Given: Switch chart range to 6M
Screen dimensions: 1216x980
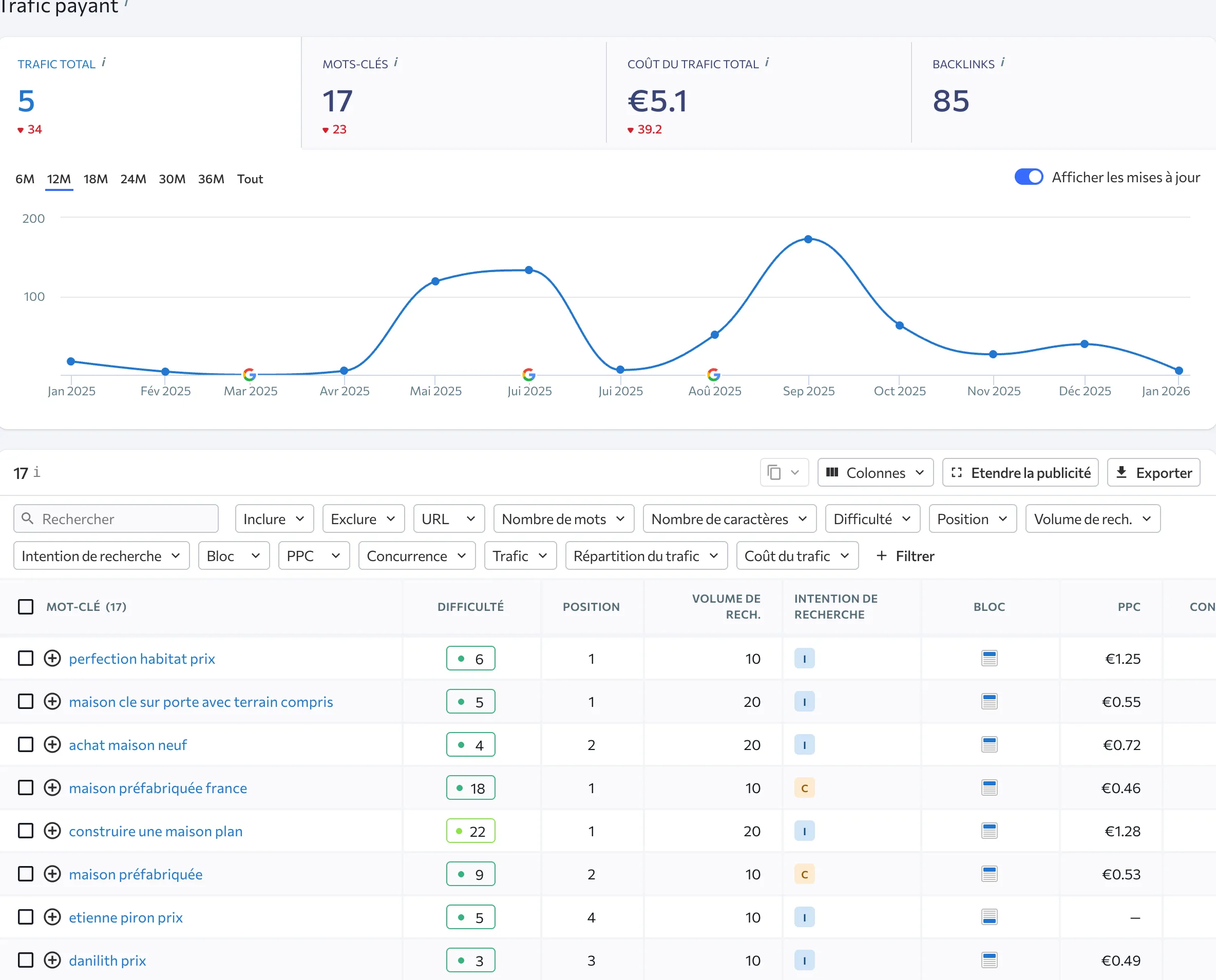Looking at the screenshot, I should [25, 179].
